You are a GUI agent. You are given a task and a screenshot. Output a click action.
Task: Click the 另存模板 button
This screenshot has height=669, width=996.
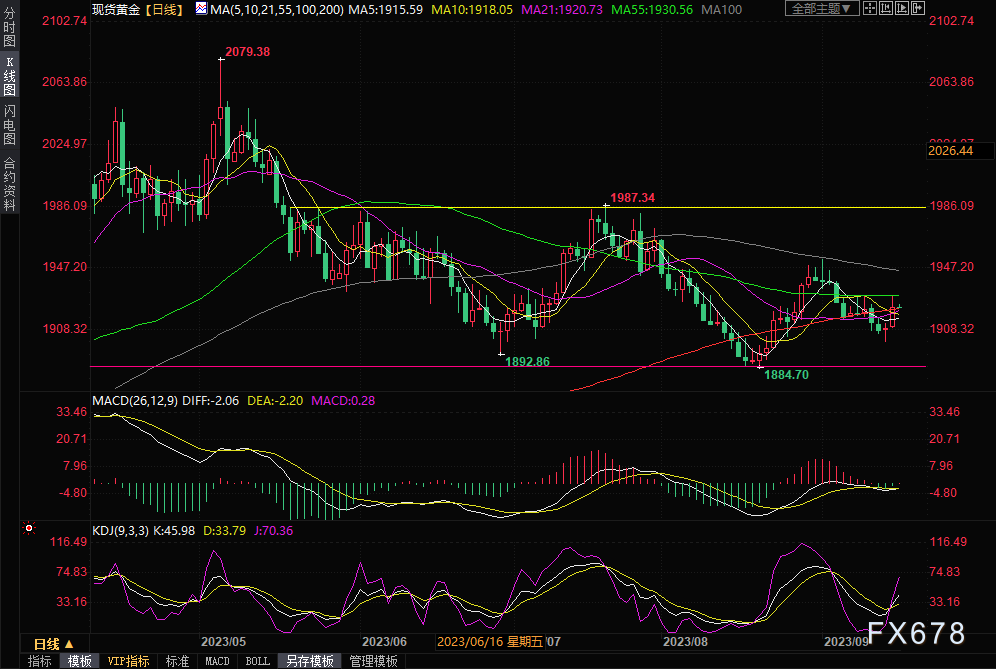tap(309, 661)
